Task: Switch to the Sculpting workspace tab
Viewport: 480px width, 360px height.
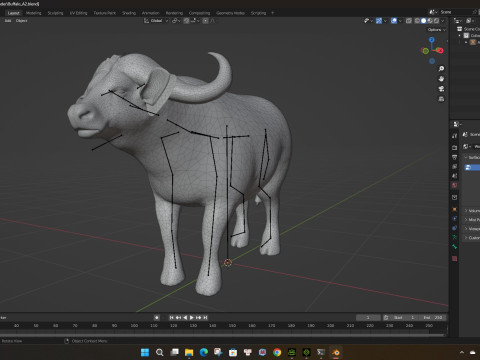Action: (55, 13)
